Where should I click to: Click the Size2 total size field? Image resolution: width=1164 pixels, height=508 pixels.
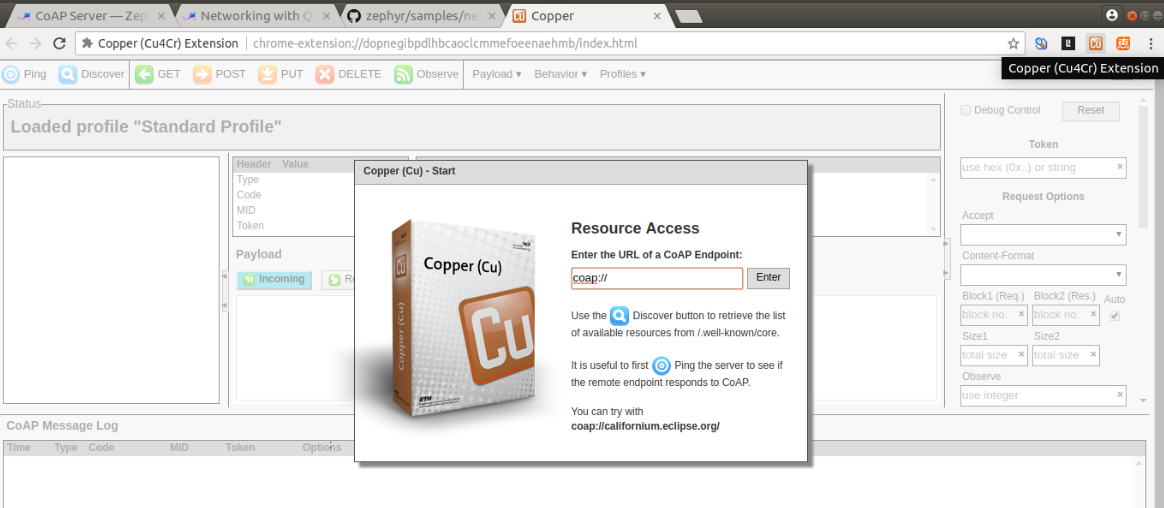[1066, 355]
